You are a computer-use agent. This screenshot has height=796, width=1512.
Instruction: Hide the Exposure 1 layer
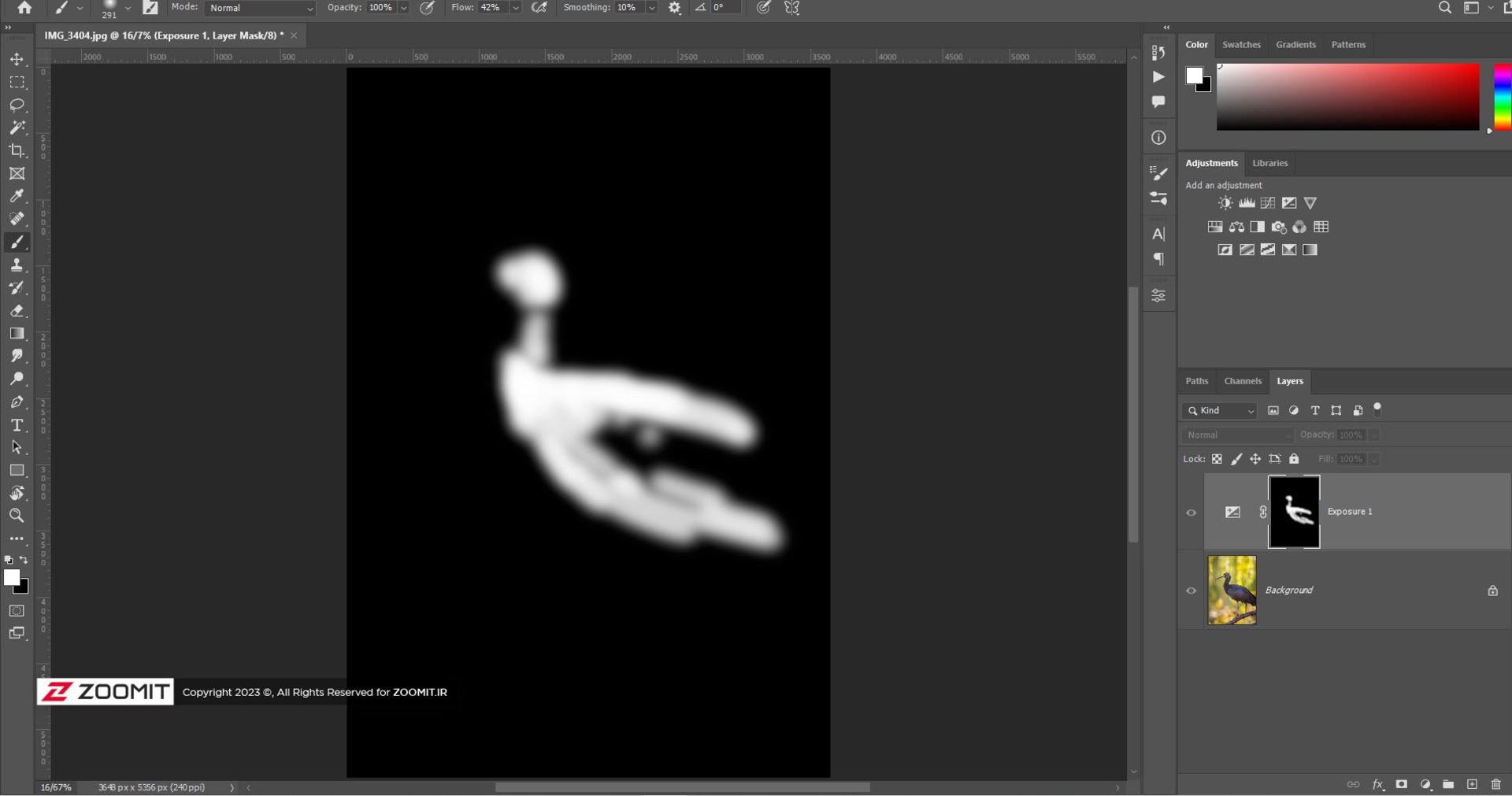coord(1191,513)
